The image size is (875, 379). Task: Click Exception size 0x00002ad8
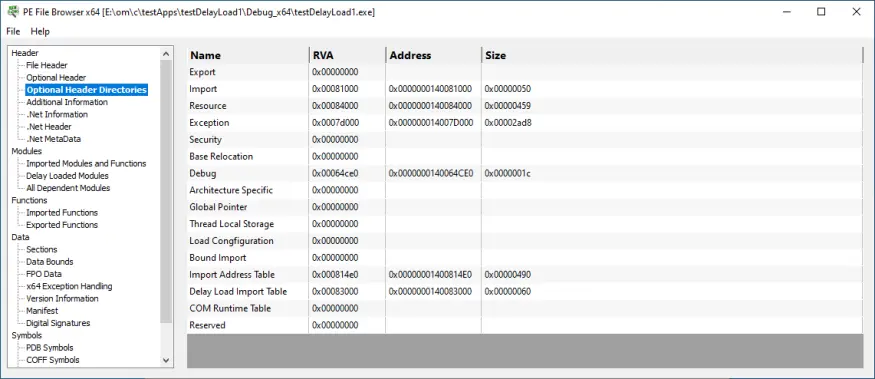(508, 122)
